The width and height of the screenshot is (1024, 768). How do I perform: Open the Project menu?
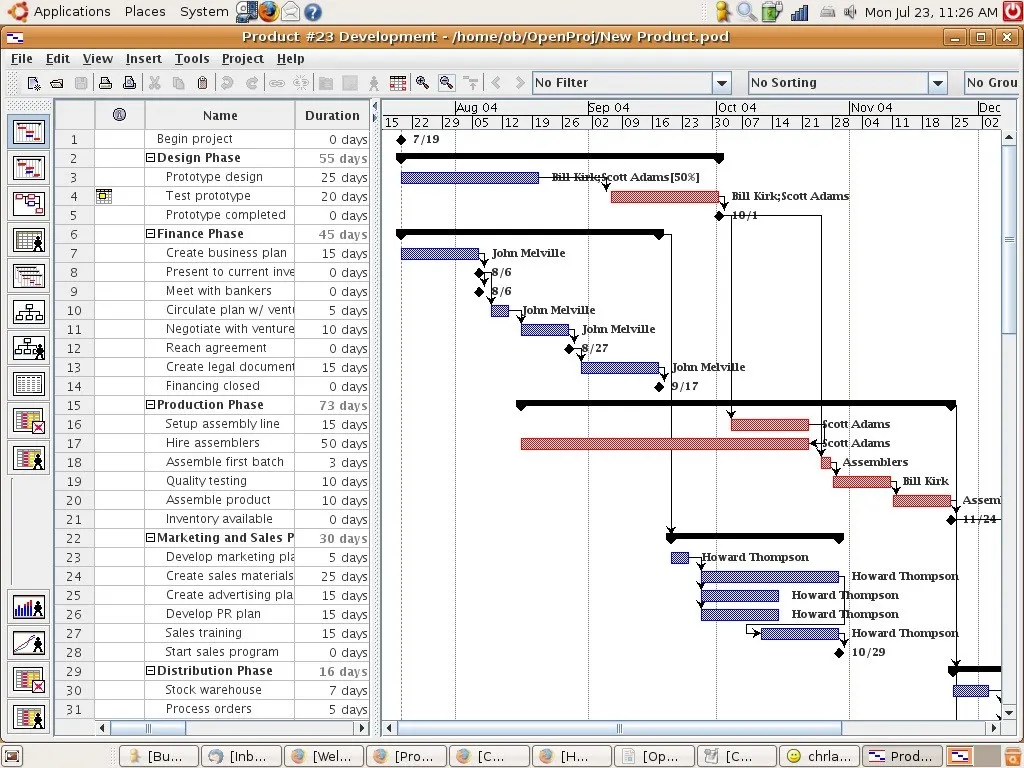241,59
